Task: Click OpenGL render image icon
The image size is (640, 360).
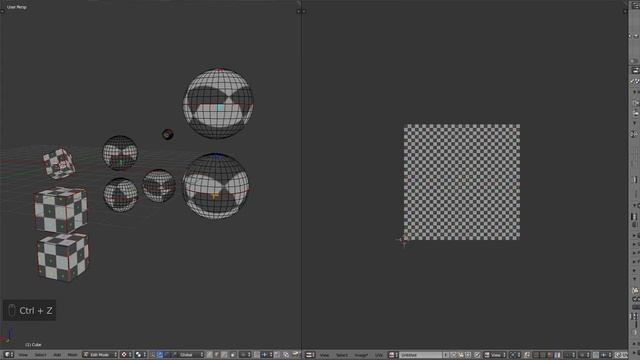Action: tap(286, 355)
